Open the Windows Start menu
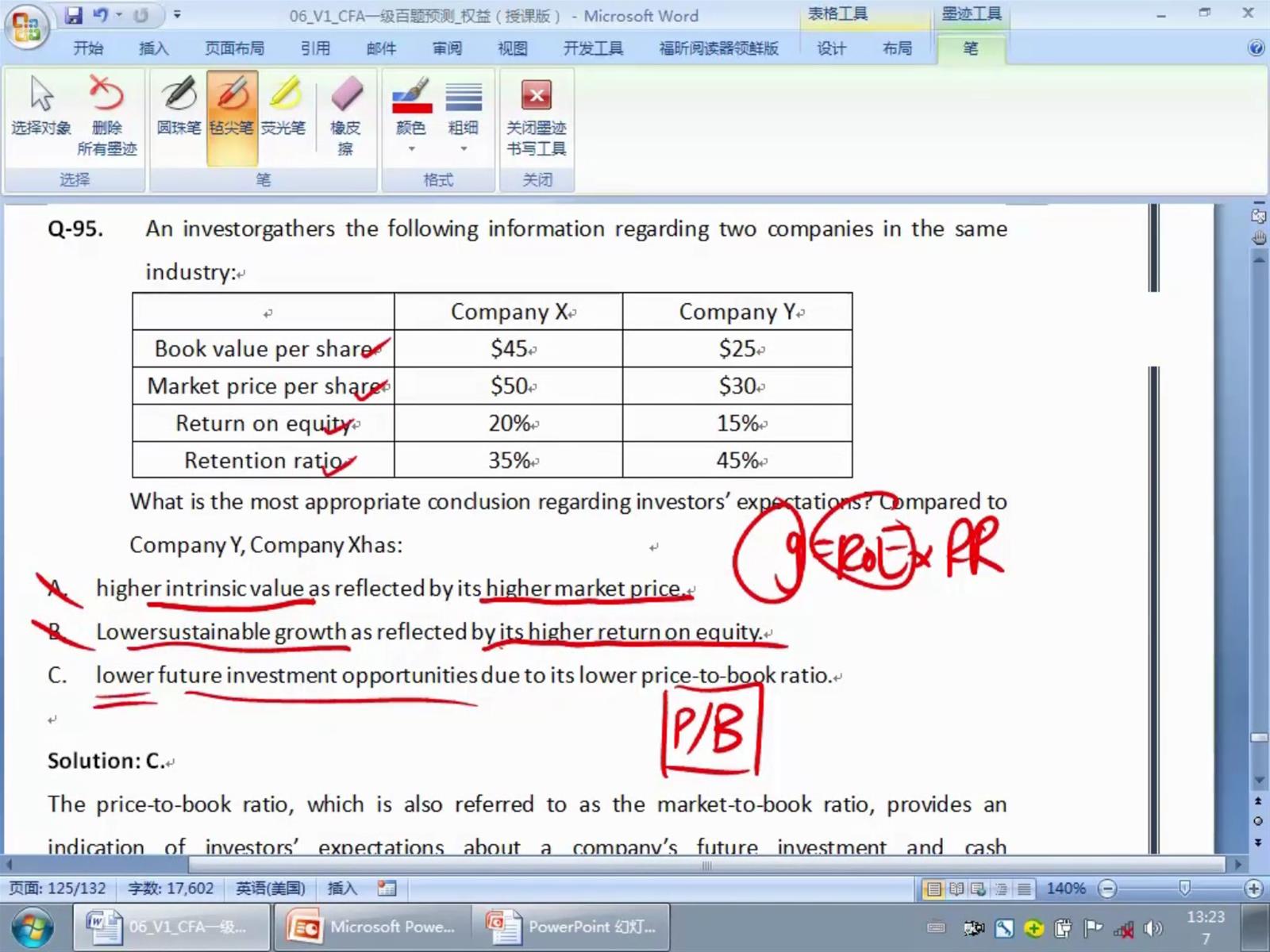The height and width of the screenshot is (952, 1270). pyautogui.click(x=32, y=927)
